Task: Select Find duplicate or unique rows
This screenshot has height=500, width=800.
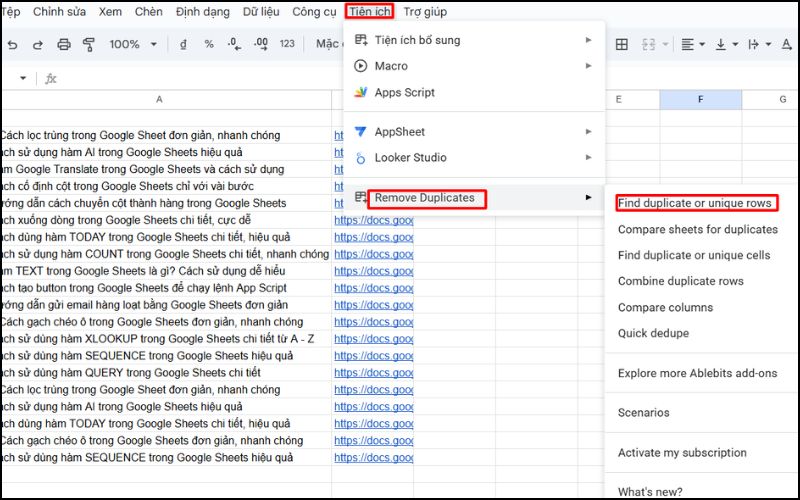Action: pyautogui.click(x=695, y=203)
